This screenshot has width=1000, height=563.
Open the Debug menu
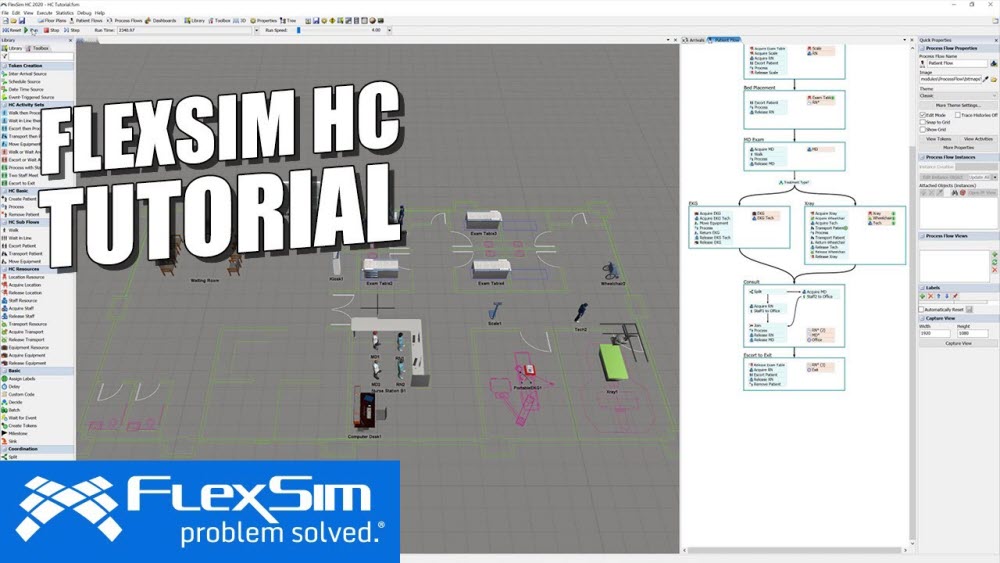coord(84,13)
